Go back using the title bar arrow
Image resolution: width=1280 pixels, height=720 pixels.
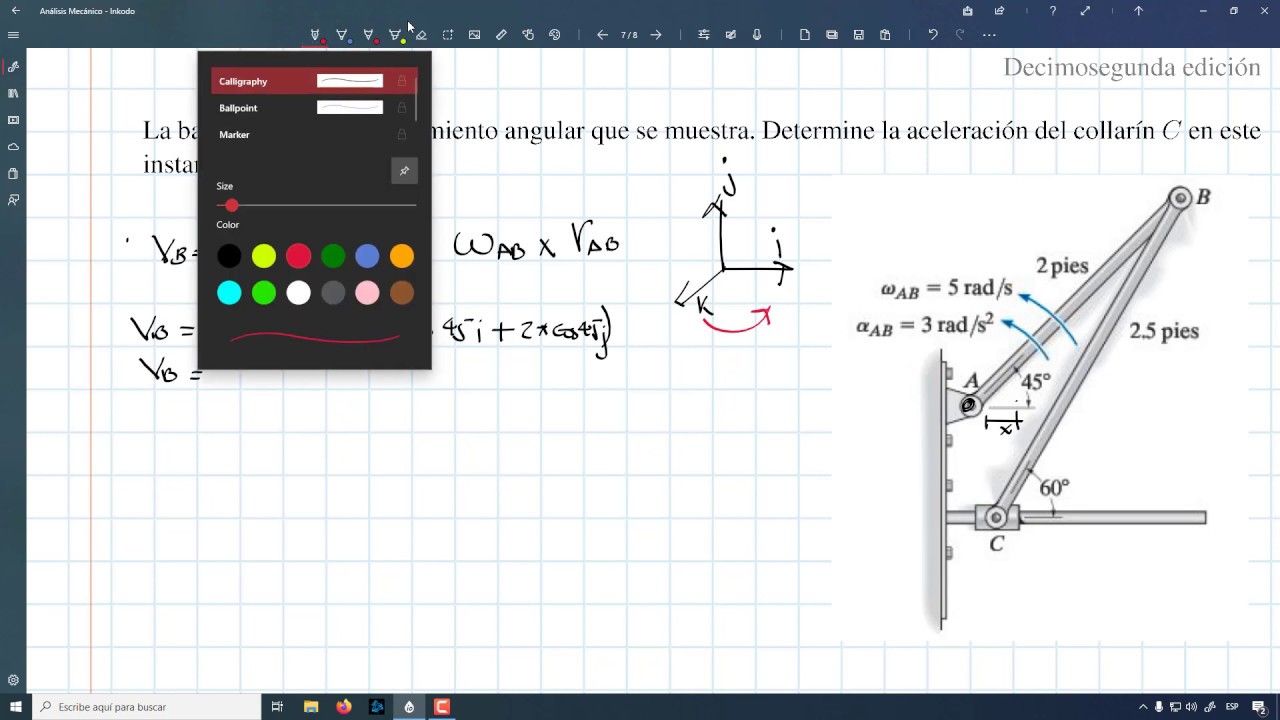[x=15, y=11]
